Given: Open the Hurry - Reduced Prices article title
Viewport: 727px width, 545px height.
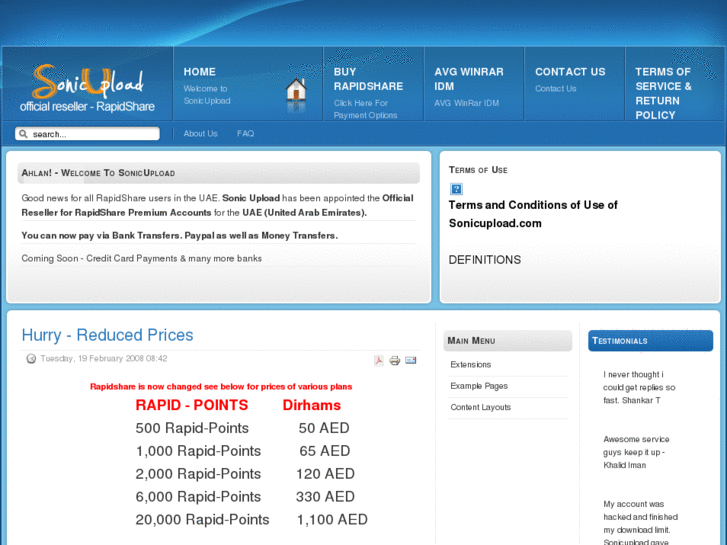Looking at the screenshot, I should coord(107,335).
